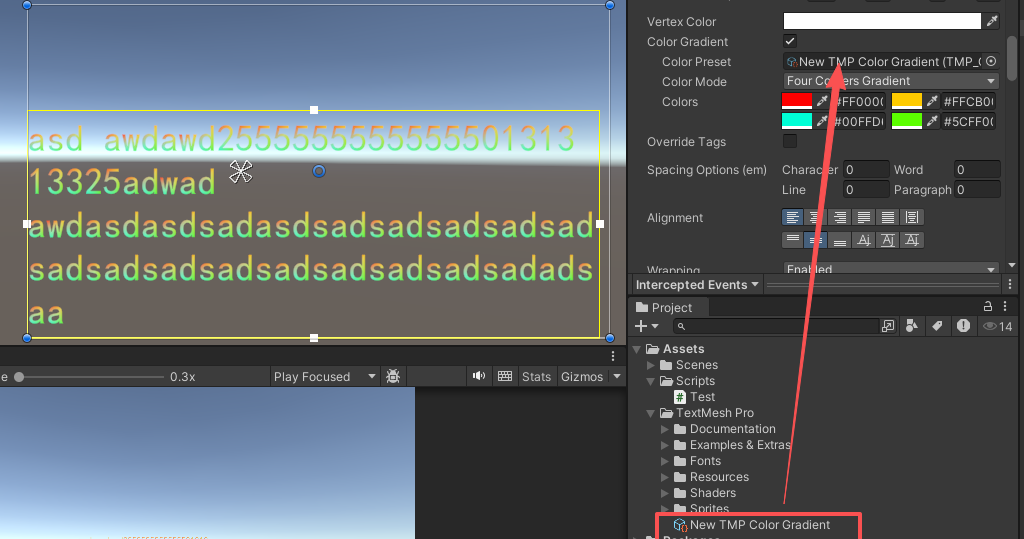1024x539 pixels.
Task: Expand the Examples & Extras folder
Action: [665, 445]
